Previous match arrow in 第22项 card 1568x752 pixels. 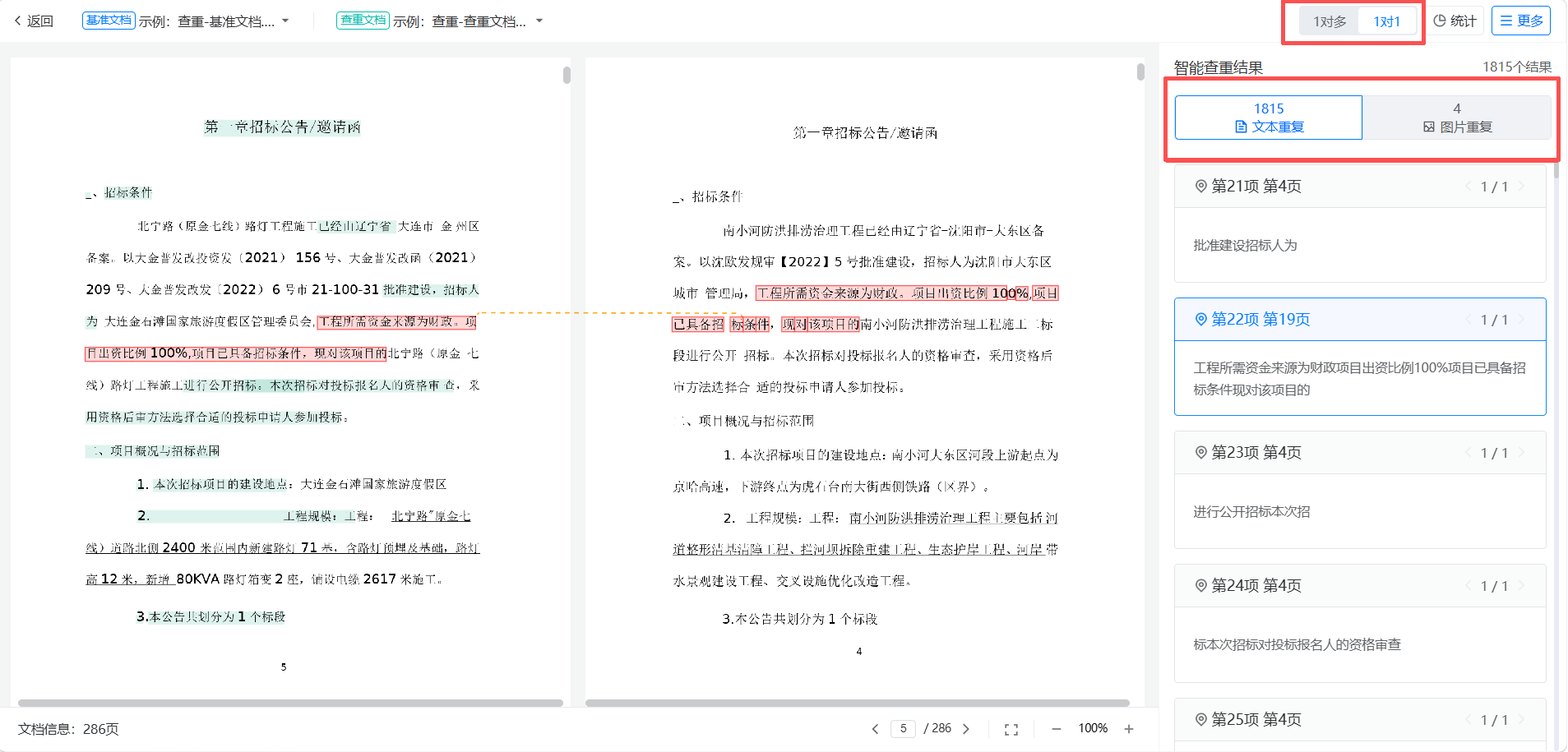click(1468, 320)
